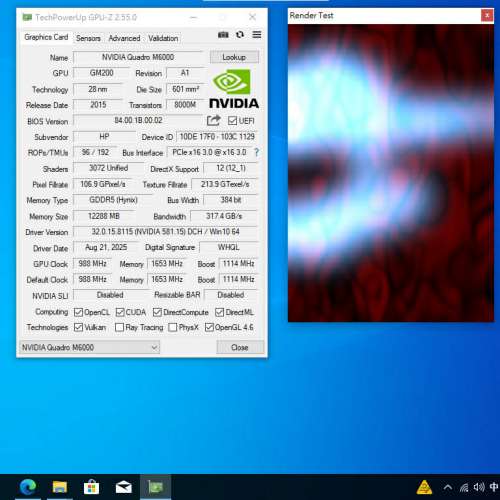Click the BIOS export share icon
The image size is (500, 500).
coord(213,120)
